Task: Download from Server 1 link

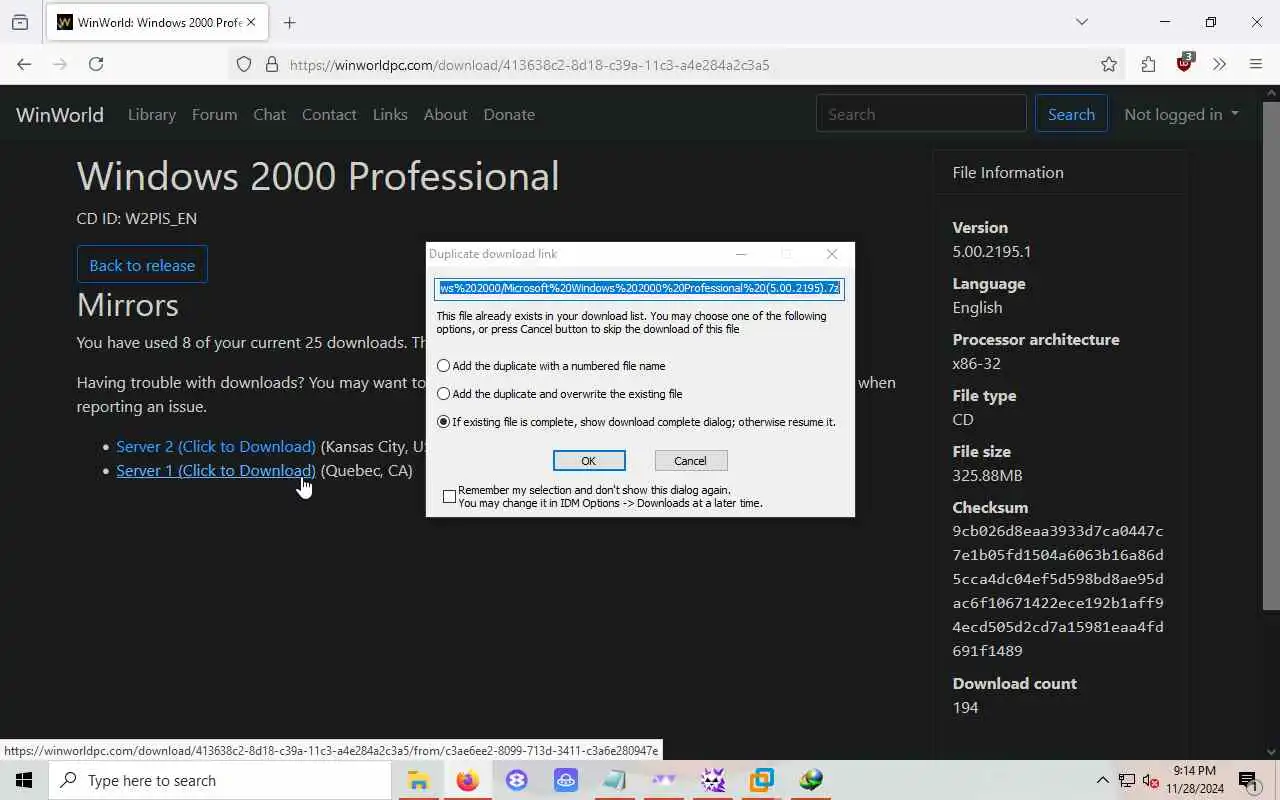Action: [x=216, y=470]
